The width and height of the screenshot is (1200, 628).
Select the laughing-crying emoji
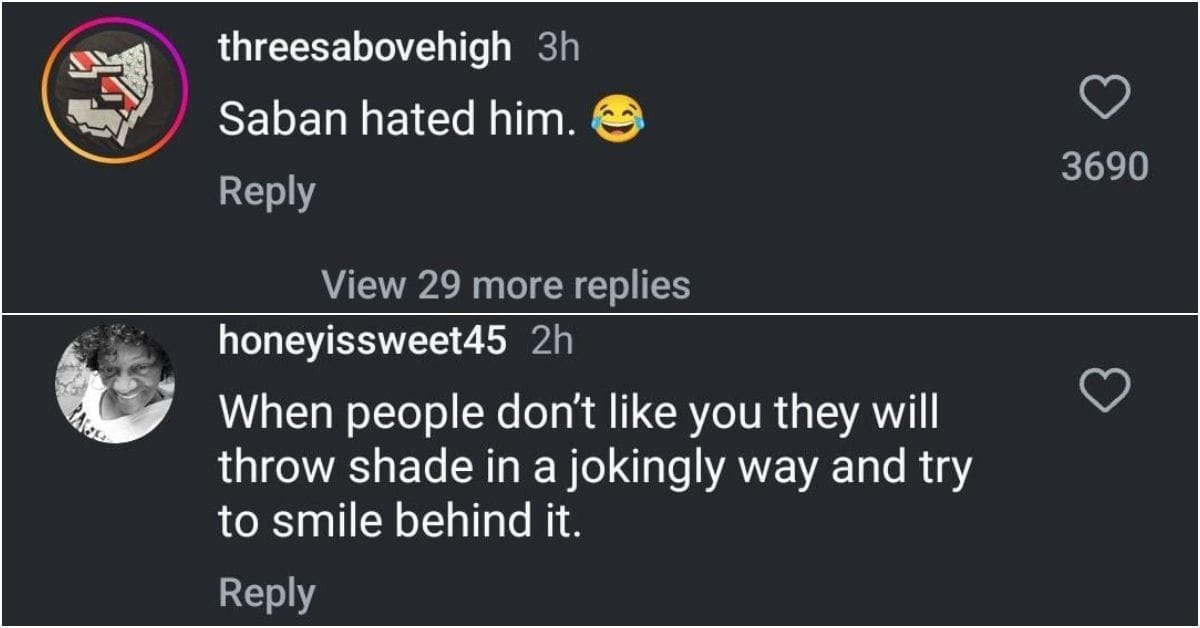click(x=617, y=120)
